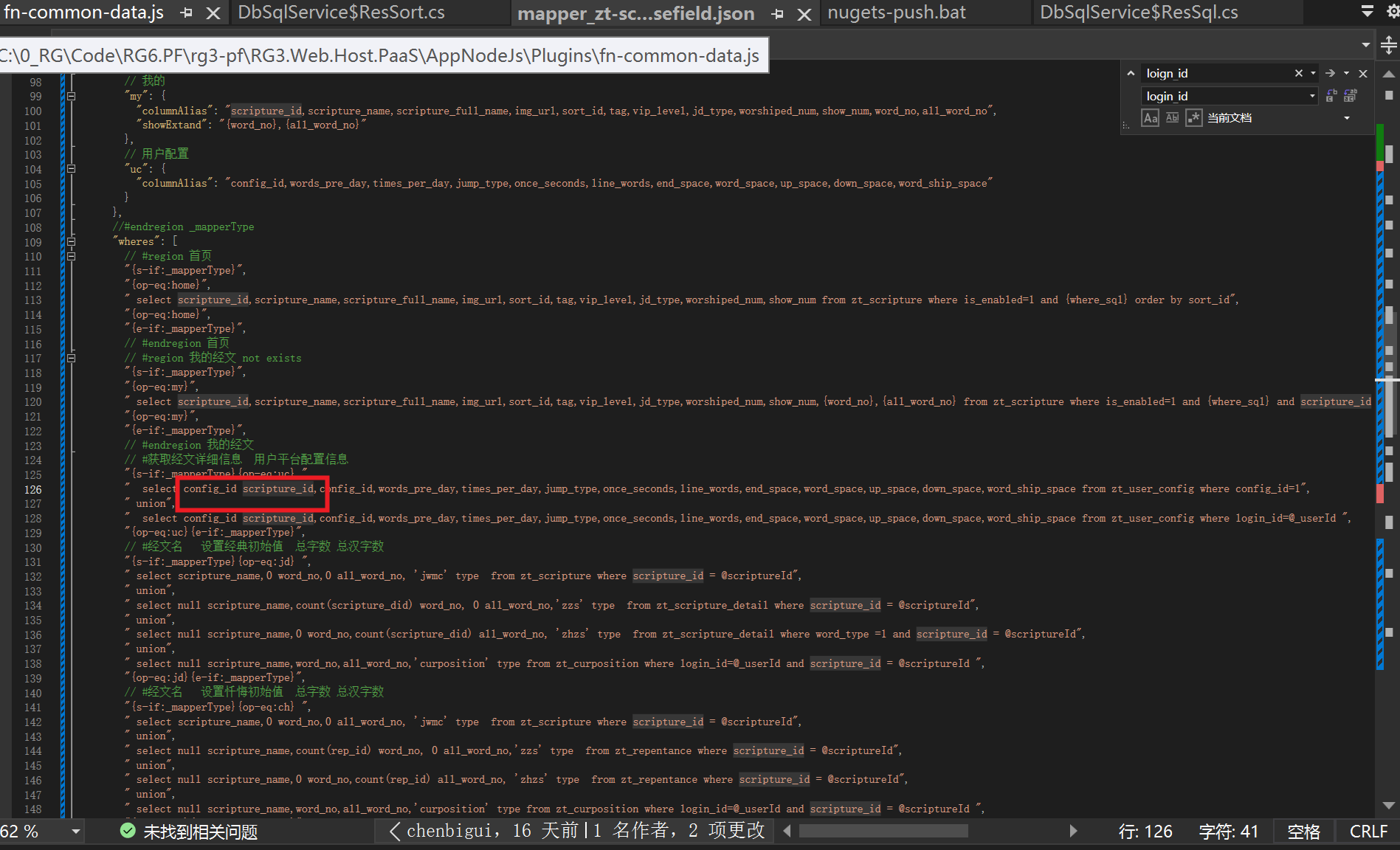The height and width of the screenshot is (850, 1400).
Task: Click line number 126 in the gutter
Action: tap(32, 489)
